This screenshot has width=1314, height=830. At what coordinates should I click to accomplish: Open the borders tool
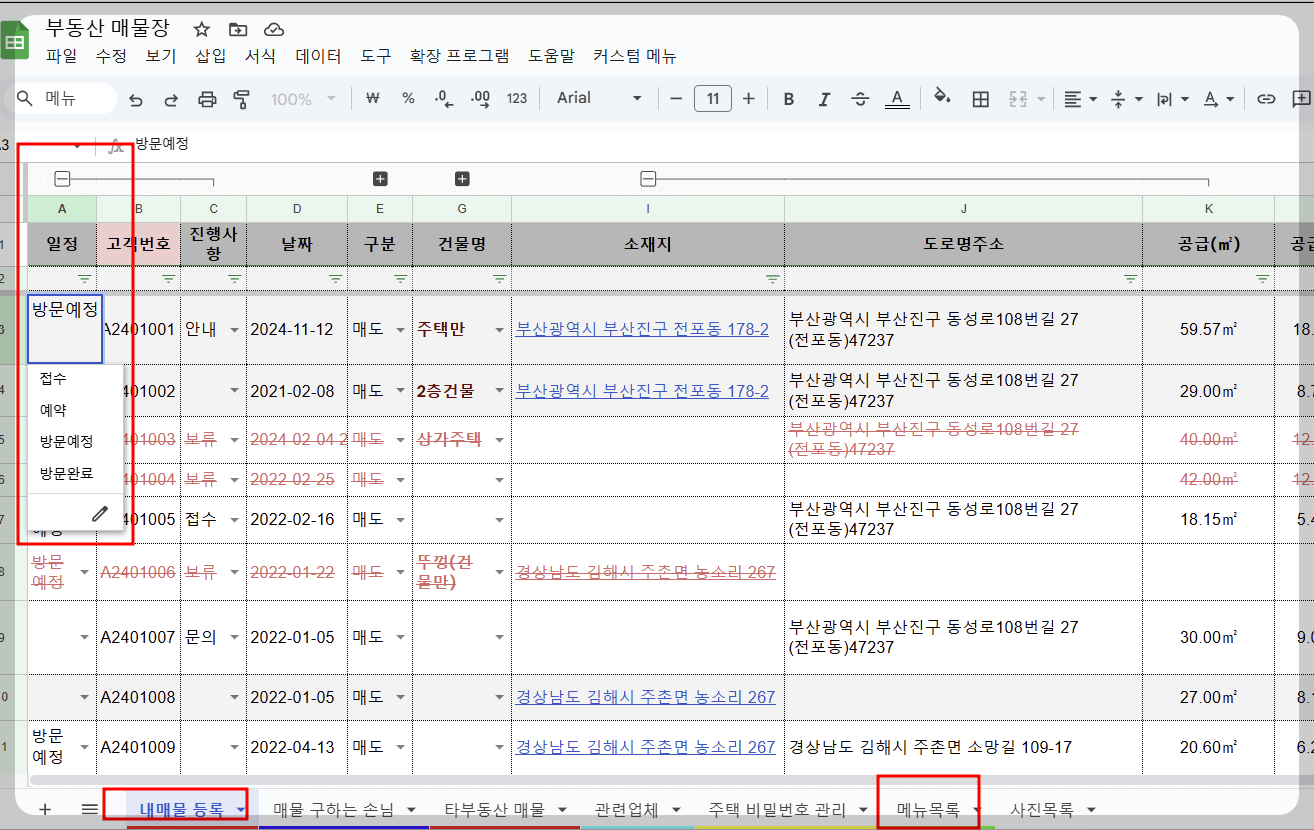click(x=980, y=98)
